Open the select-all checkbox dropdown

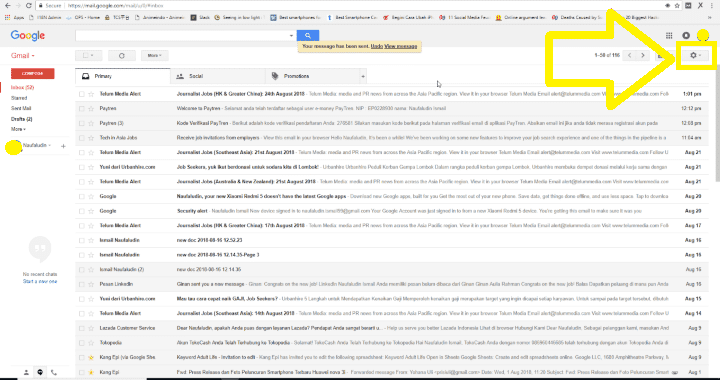click(x=88, y=56)
